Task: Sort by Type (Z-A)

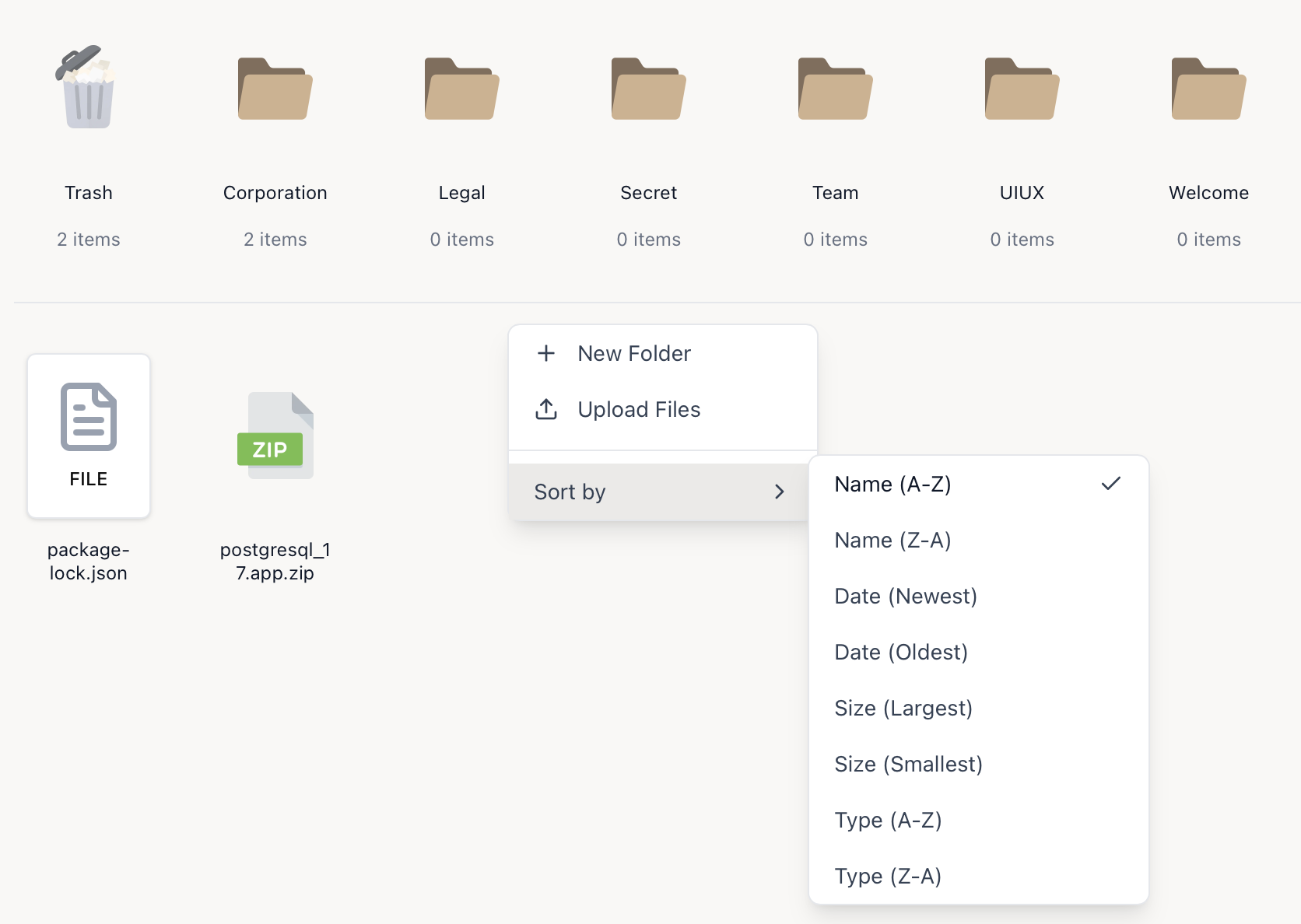Action: click(x=888, y=876)
